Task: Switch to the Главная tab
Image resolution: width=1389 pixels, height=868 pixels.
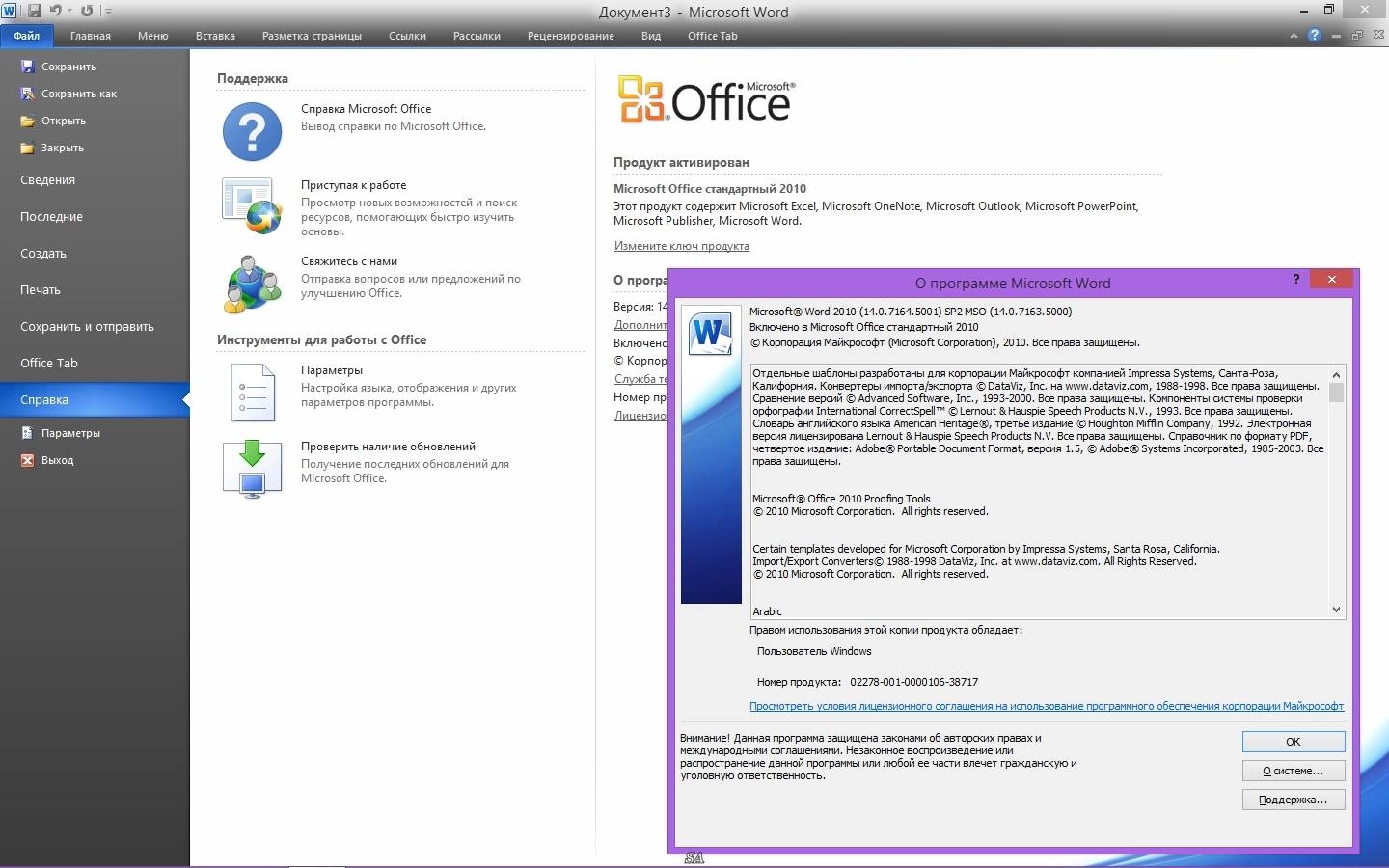Action: click(91, 36)
